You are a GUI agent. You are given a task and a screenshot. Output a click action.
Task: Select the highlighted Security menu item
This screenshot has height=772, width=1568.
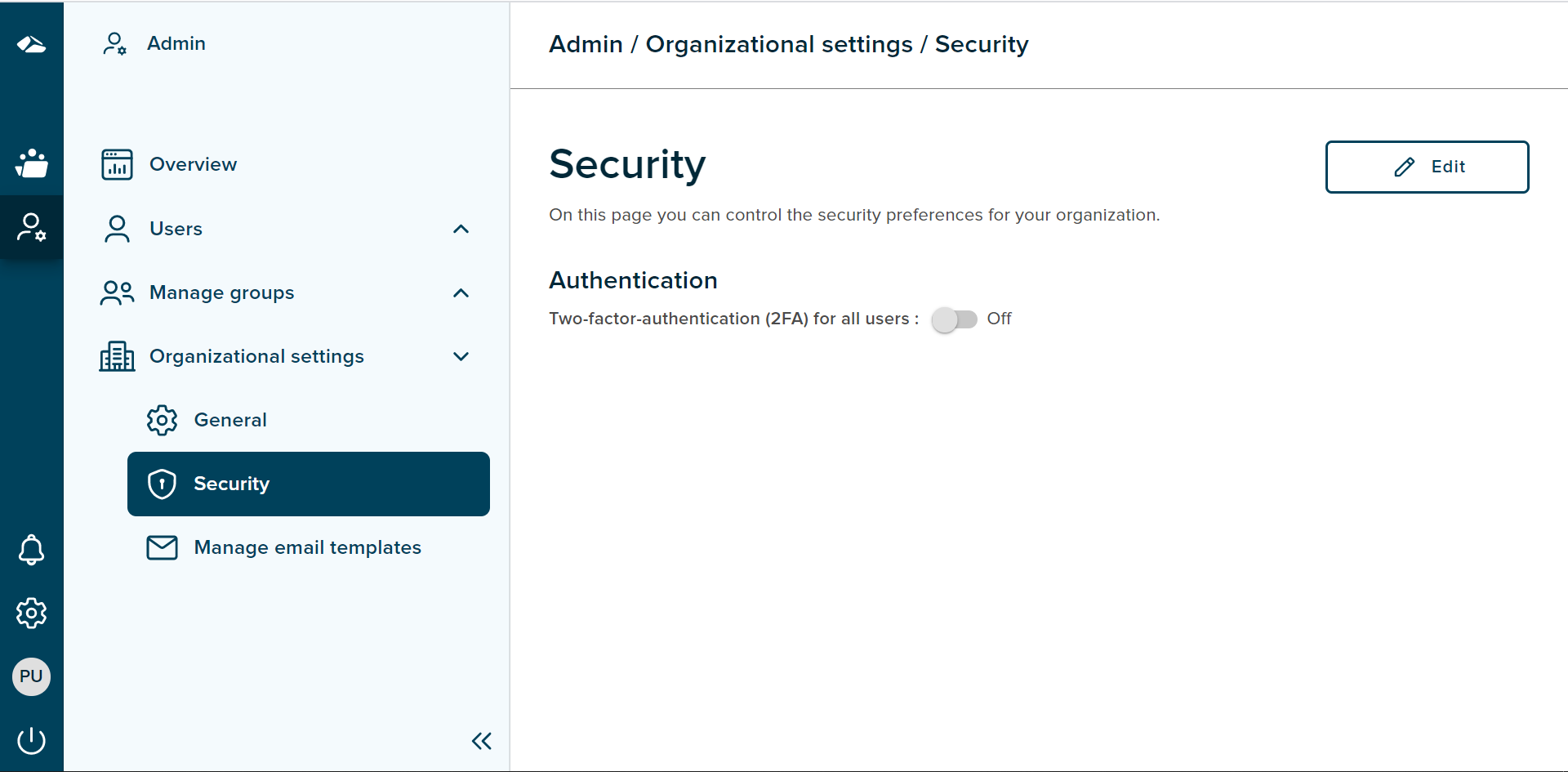coord(308,484)
